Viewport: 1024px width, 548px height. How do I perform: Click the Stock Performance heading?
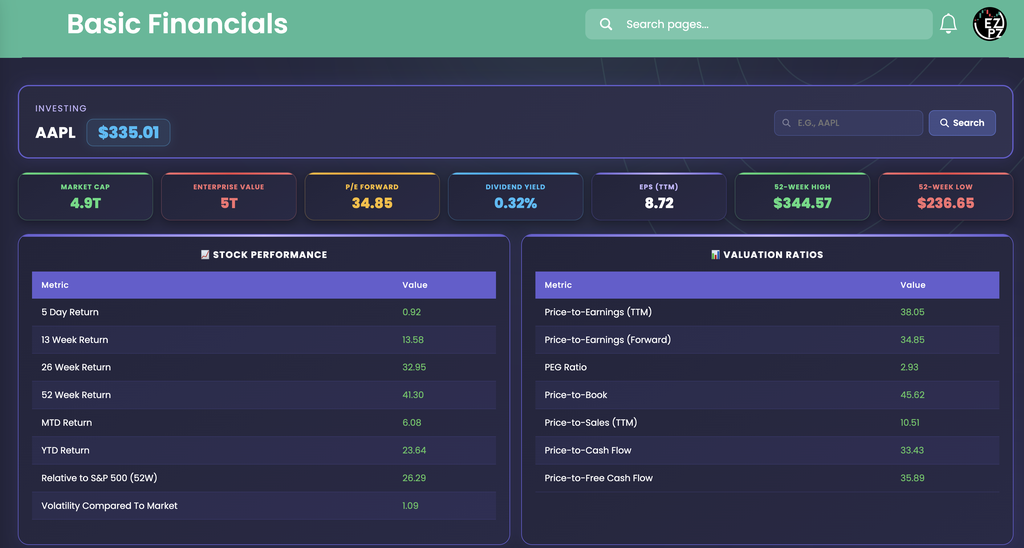coord(270,255)
